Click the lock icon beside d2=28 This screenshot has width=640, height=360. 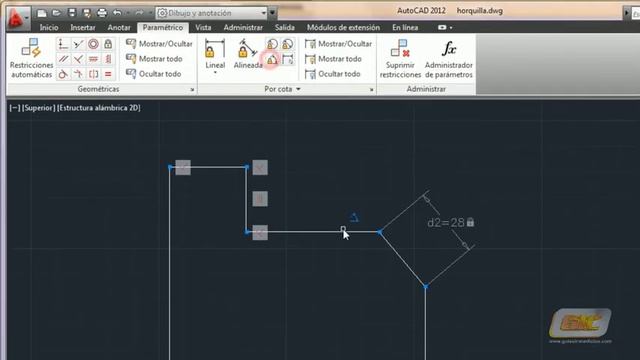point(470,222)
